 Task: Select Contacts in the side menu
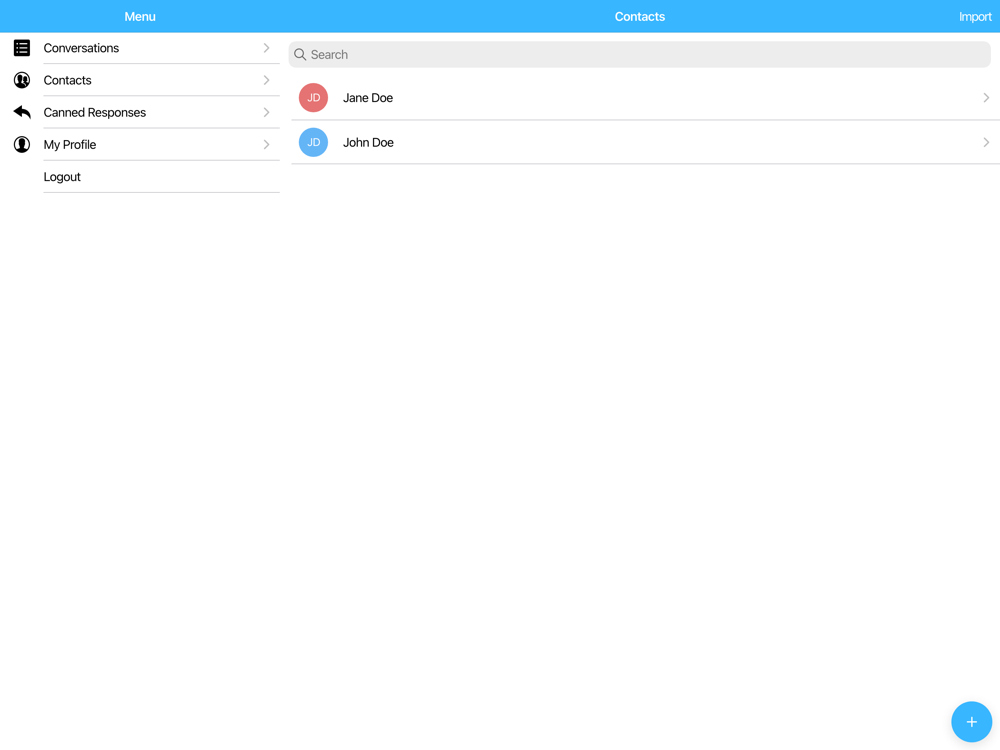point(67,80)
